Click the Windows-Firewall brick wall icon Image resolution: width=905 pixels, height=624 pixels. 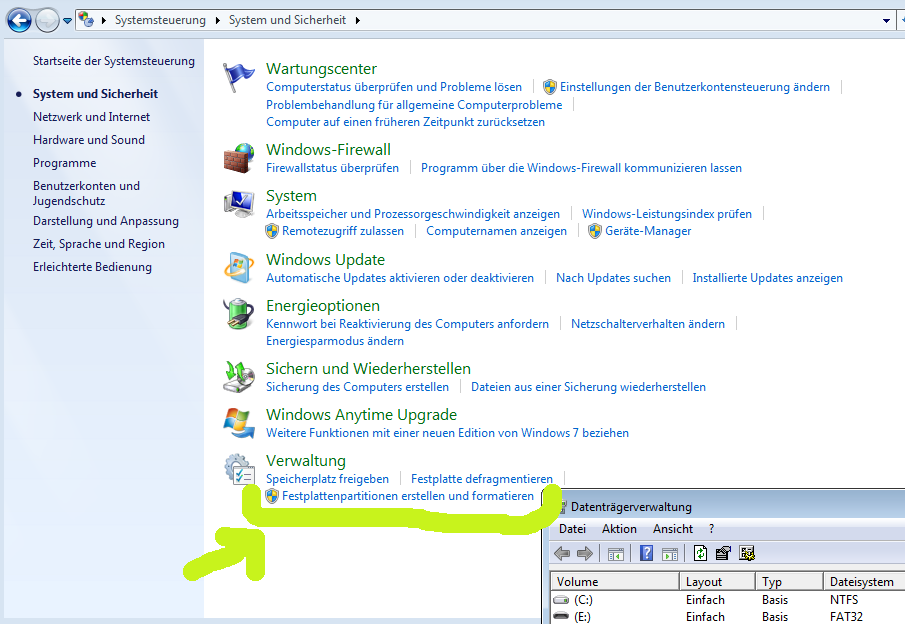tap(238, 158)
